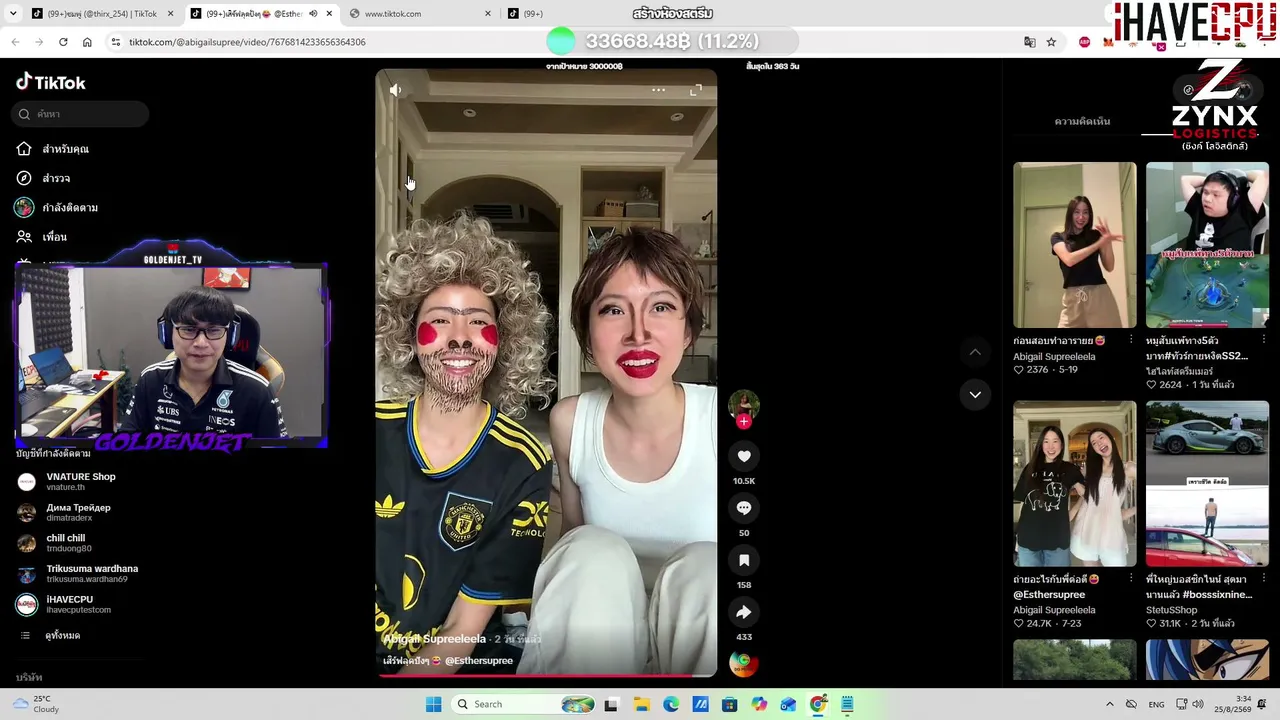
Task: Close the @thirx_254 TikTok browser tab
Action: (x=170, y=14)
